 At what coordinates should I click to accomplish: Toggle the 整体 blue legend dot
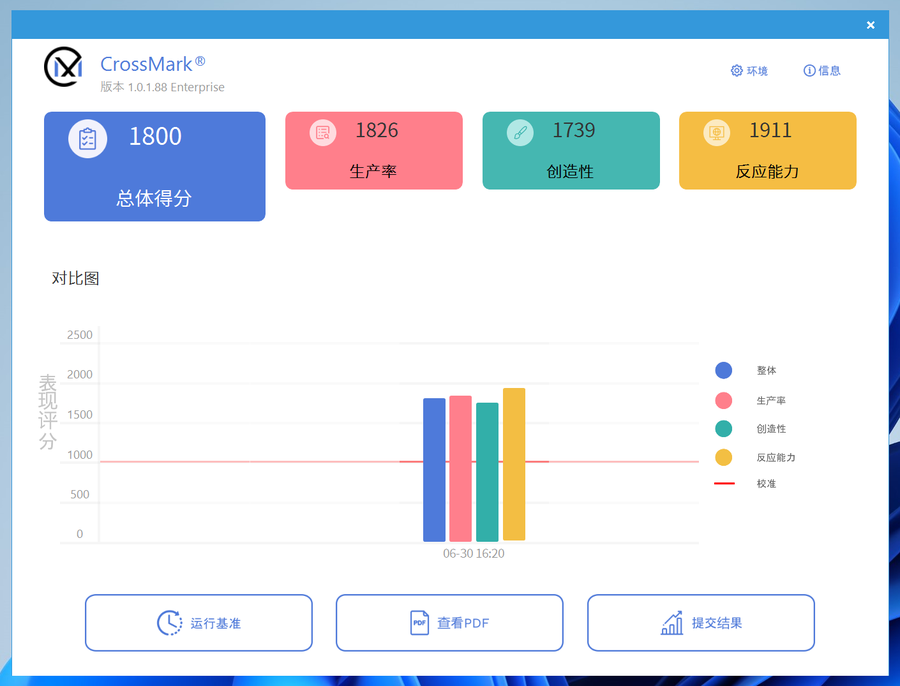[723, 370]
